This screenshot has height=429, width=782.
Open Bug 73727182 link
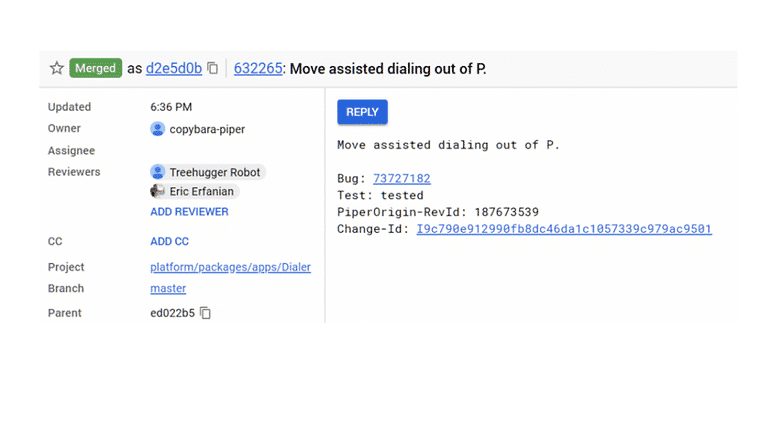tap(401, 178)
